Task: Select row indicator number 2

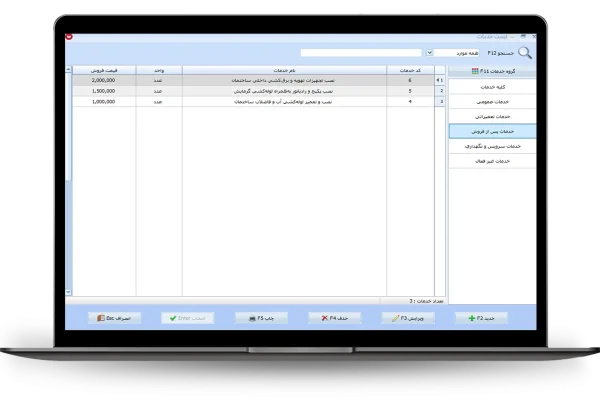Action: coord(440,91)
